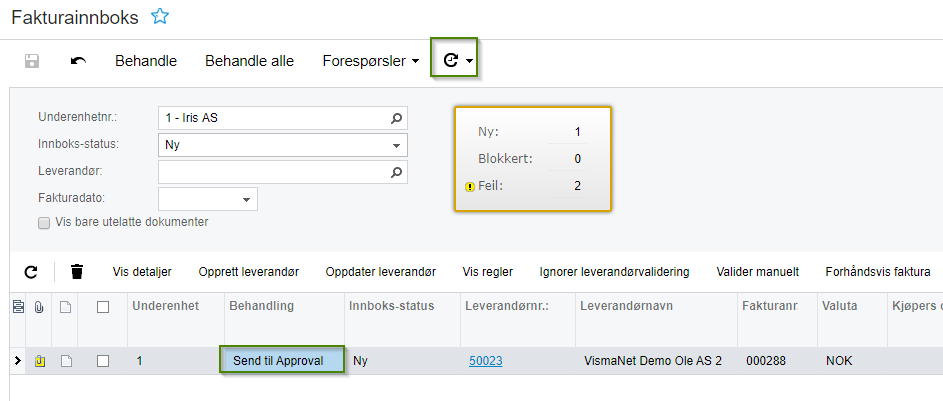
Task: Sort by Fakturanr column header
Action: [x=770, y=306]
